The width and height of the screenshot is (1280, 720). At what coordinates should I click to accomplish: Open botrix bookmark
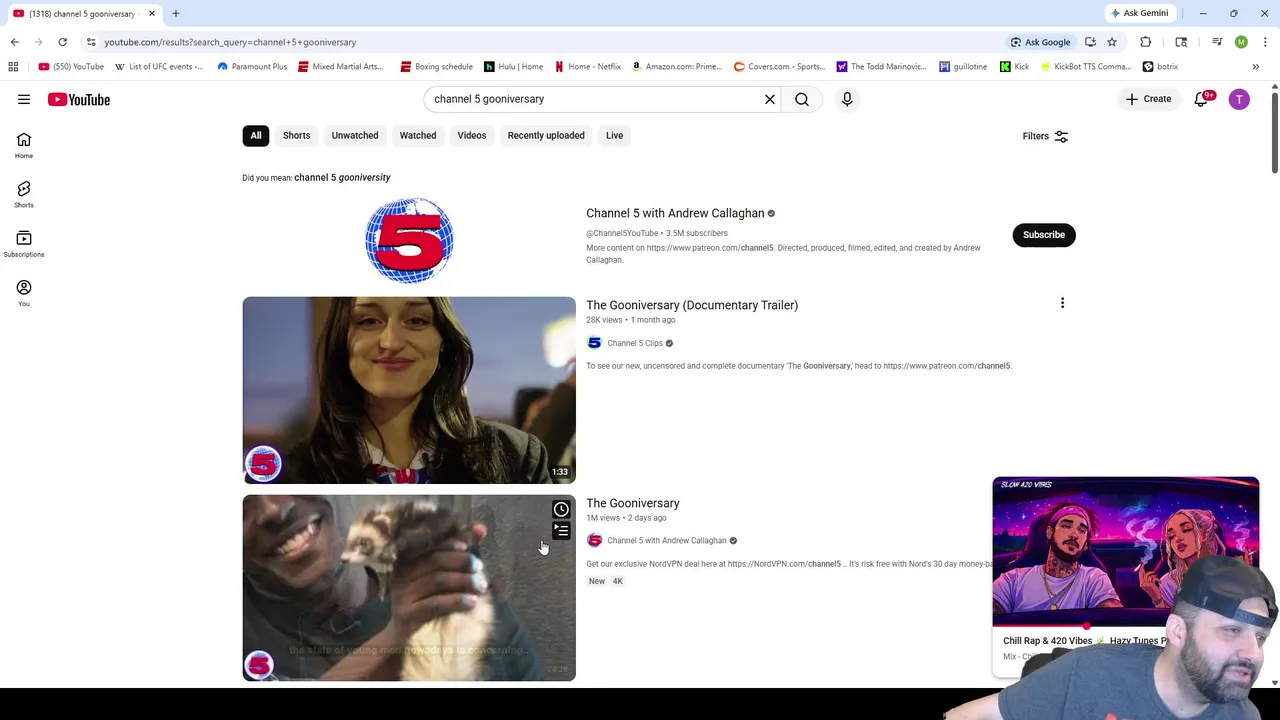point(1160,67)
